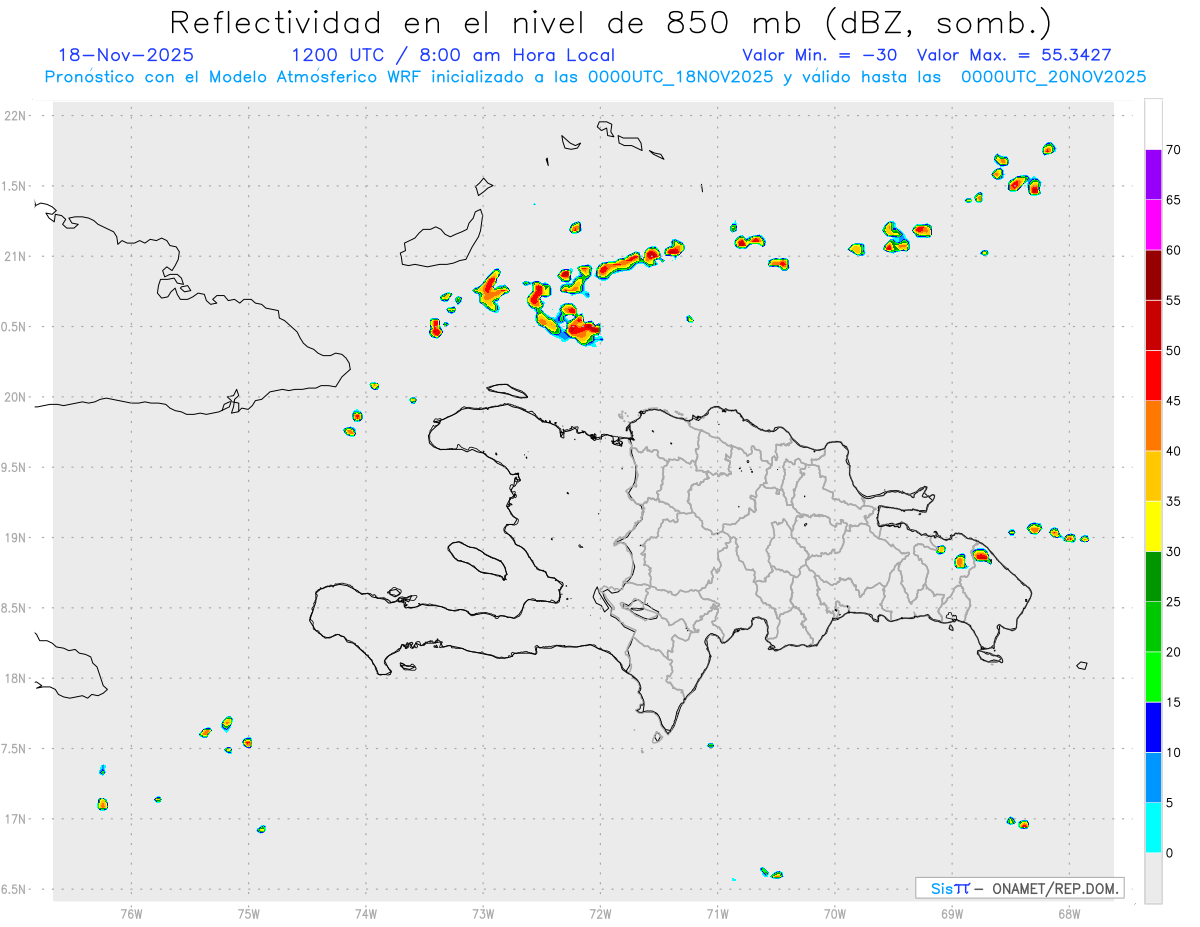
Task: Click the '69W' longitude axis label
Action: click(952, 912)
